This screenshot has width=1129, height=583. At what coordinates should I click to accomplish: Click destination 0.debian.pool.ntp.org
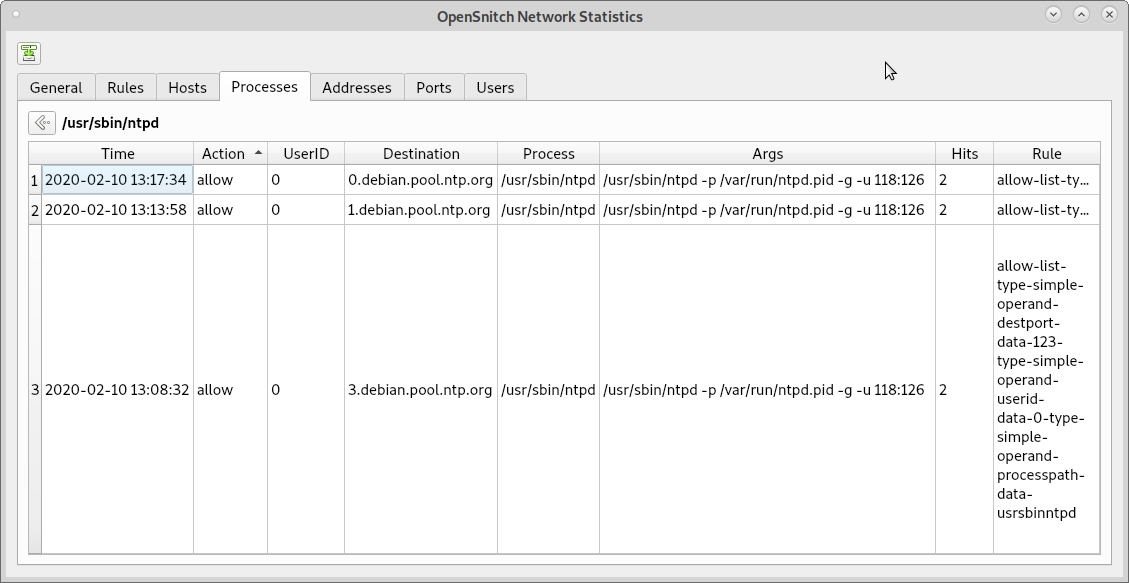(421, 180)
